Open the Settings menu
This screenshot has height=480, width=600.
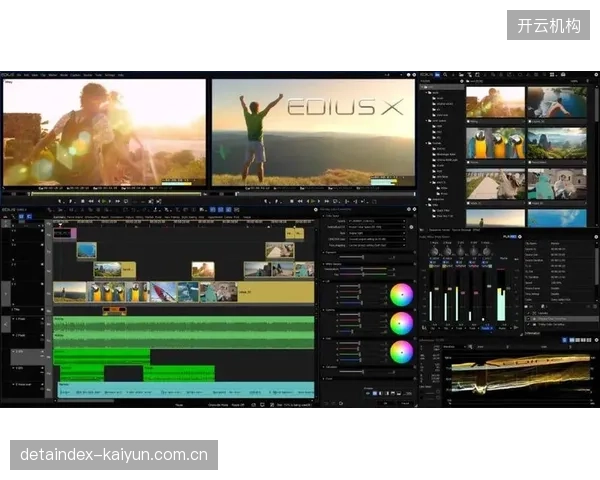(x=109, y=75)
